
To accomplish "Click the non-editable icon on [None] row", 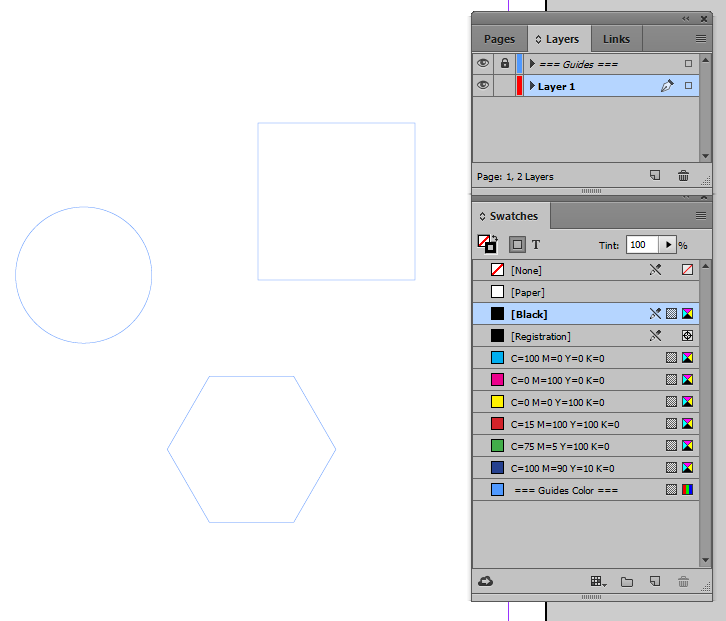I will pyautogui.click(x=655, y=270).
